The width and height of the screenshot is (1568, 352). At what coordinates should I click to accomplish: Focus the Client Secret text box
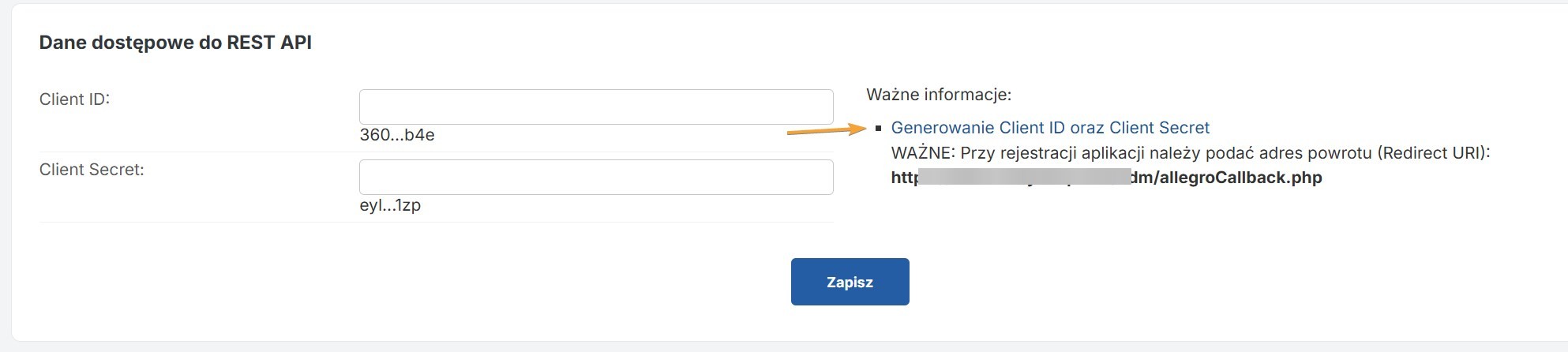pos(596,177)
